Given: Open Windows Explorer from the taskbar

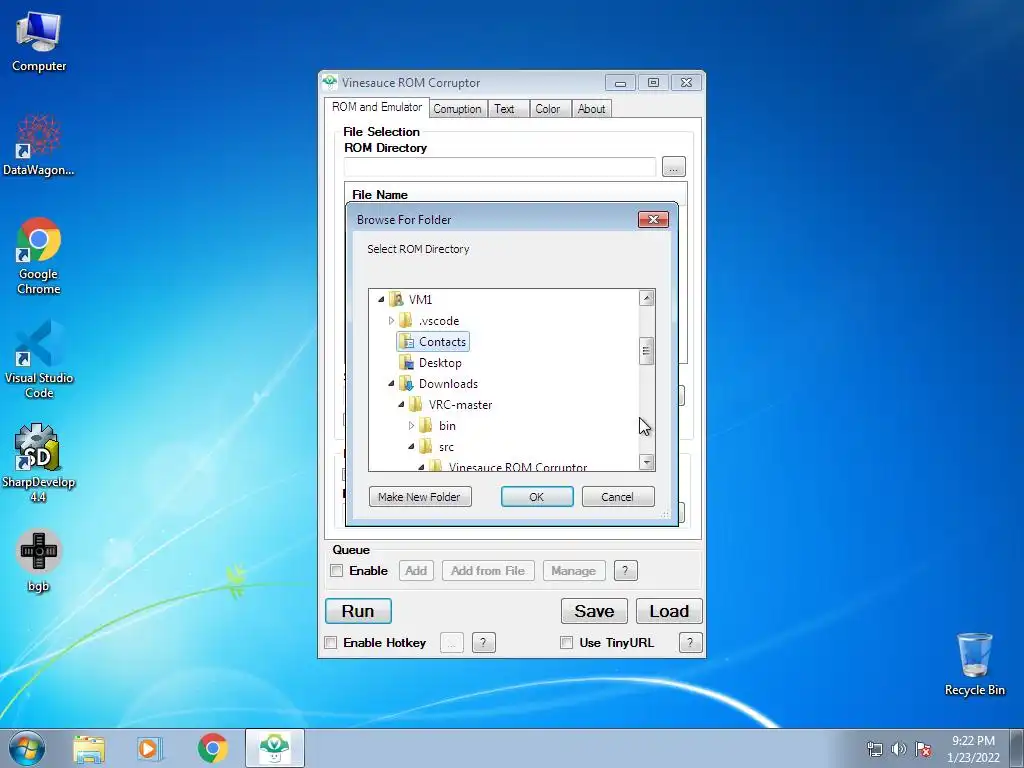Looking at the screenshot, I should [89, 748].
